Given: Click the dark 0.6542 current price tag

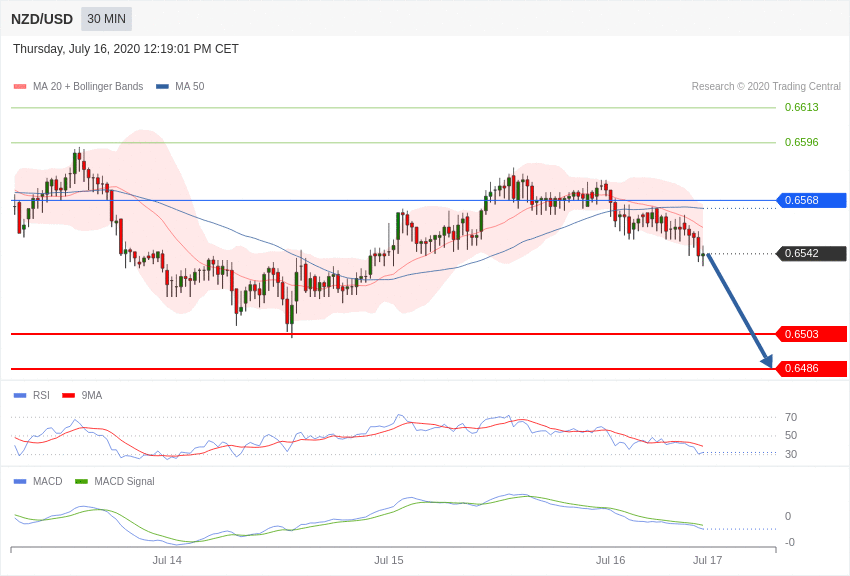Looking at the screenshot, I should pyautogui.click(x=812, y=254).
